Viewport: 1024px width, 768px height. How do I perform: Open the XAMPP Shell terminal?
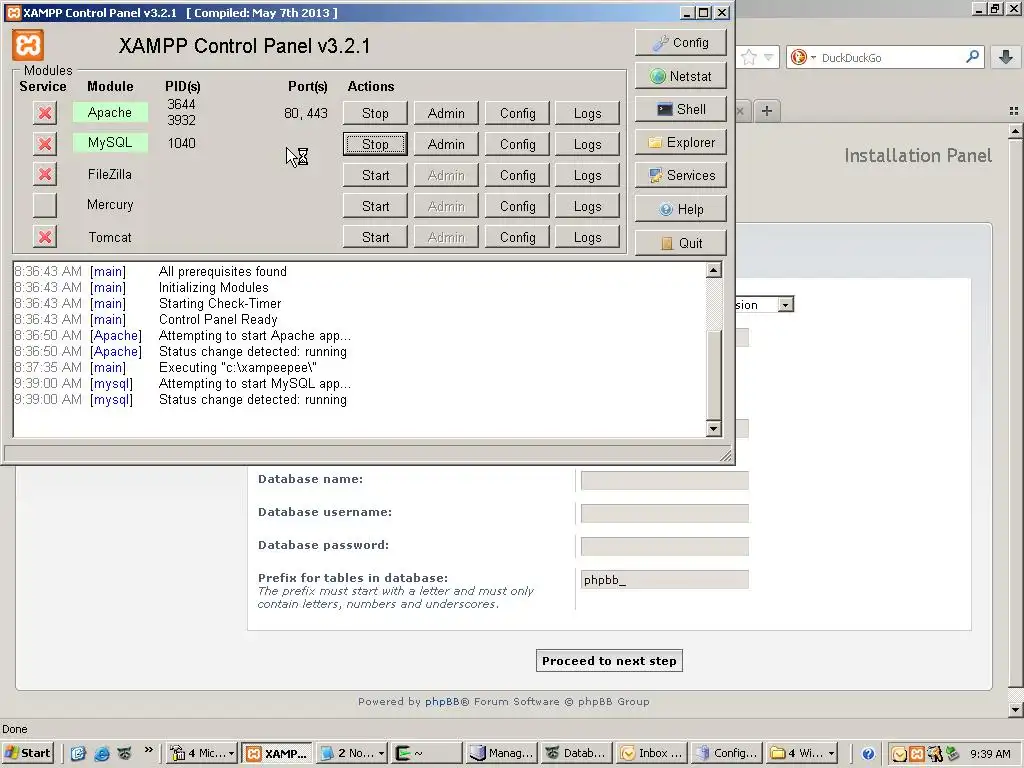[680, 109]
